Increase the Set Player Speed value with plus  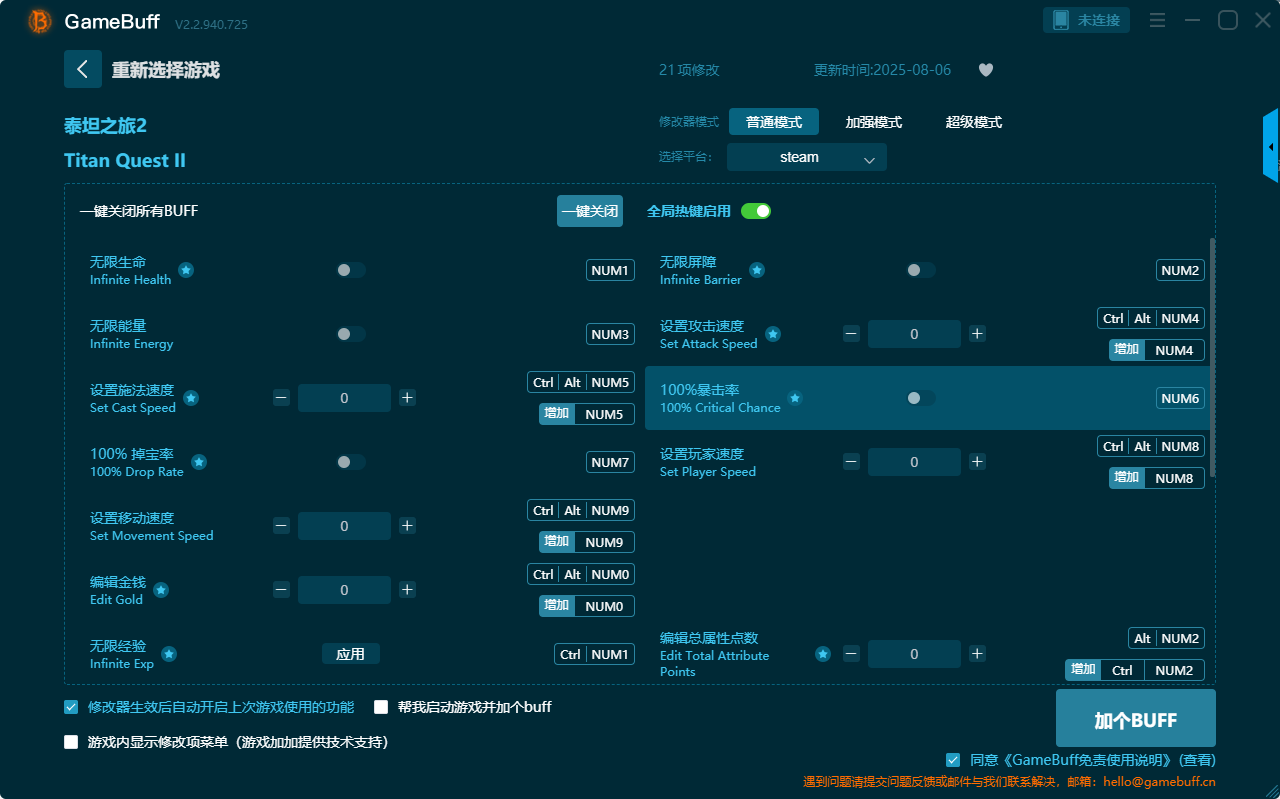pos(977,462)
